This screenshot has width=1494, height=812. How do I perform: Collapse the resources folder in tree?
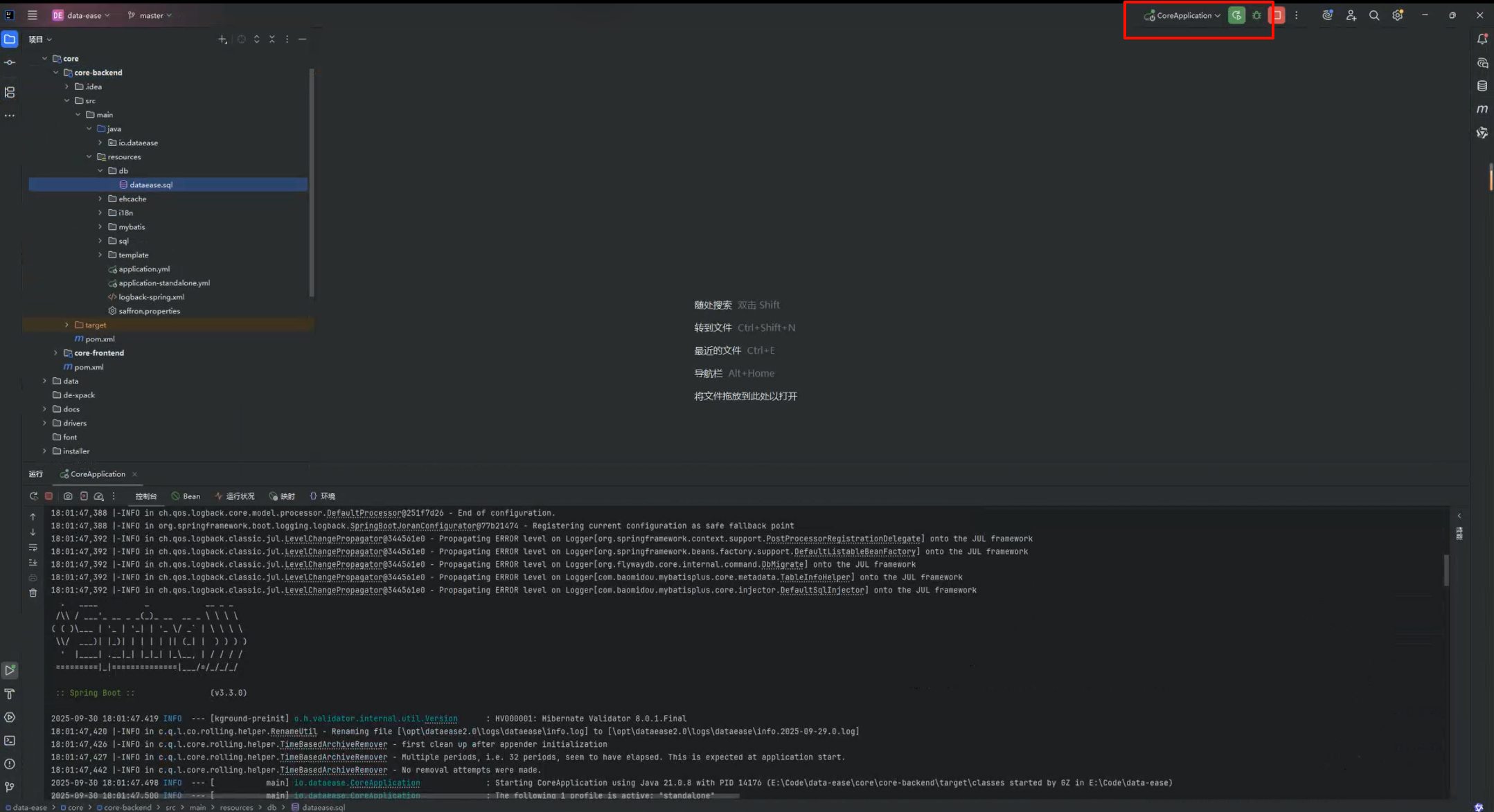[89, 157]
